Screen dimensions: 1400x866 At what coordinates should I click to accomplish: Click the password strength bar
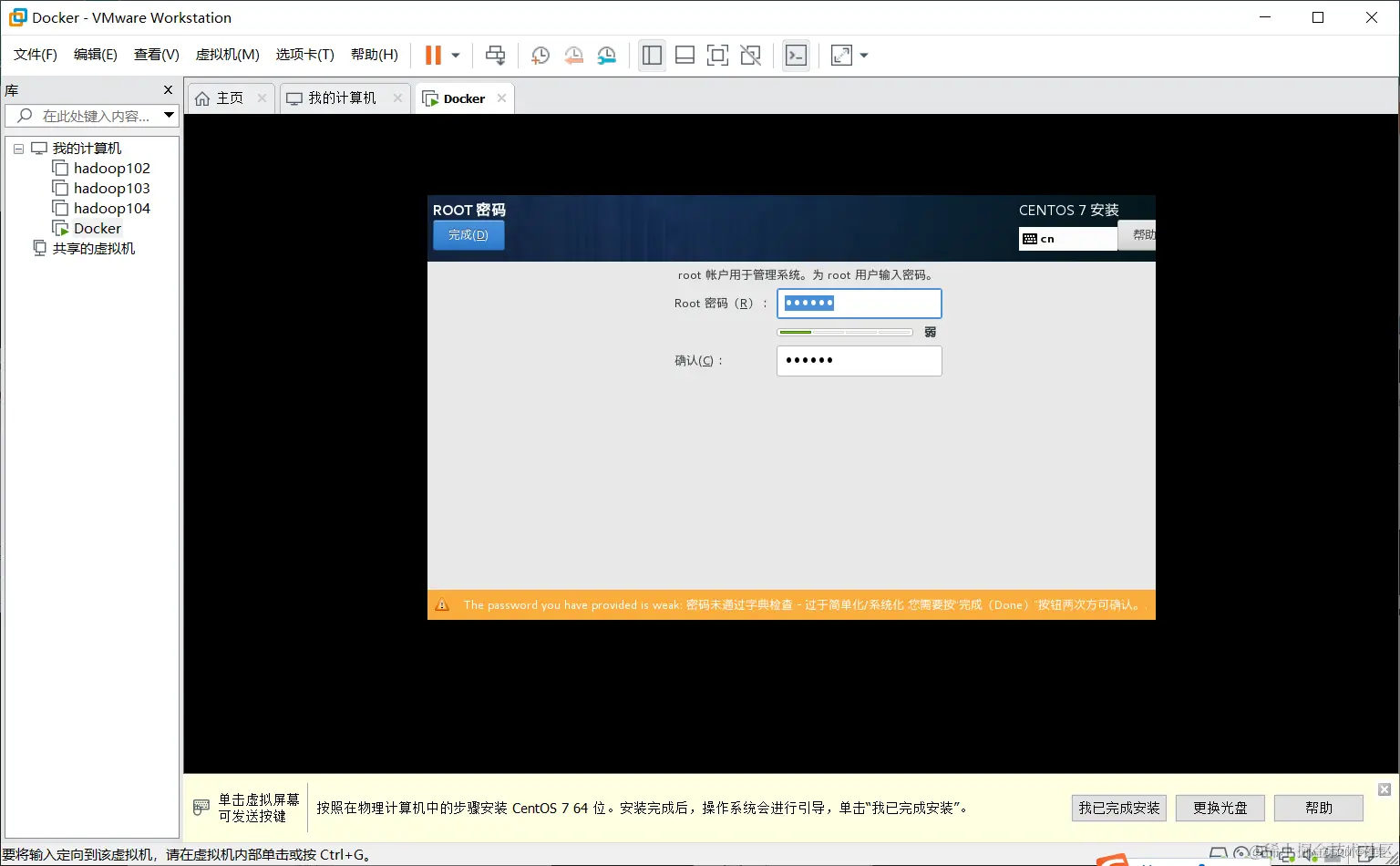[x=844, y=332]
